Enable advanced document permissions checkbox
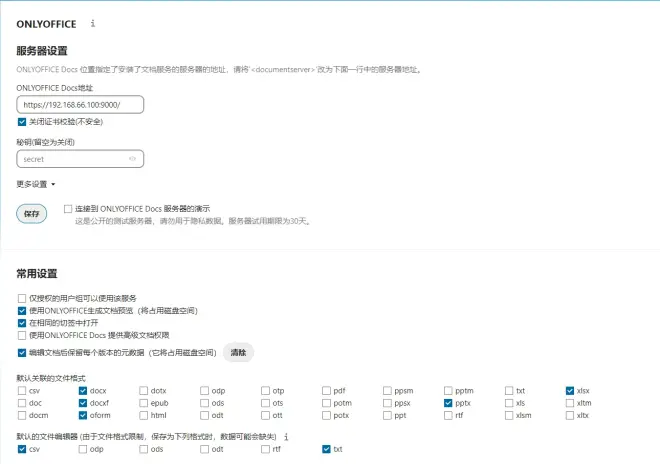The image size is (660, 464). (x=22, y=335)
